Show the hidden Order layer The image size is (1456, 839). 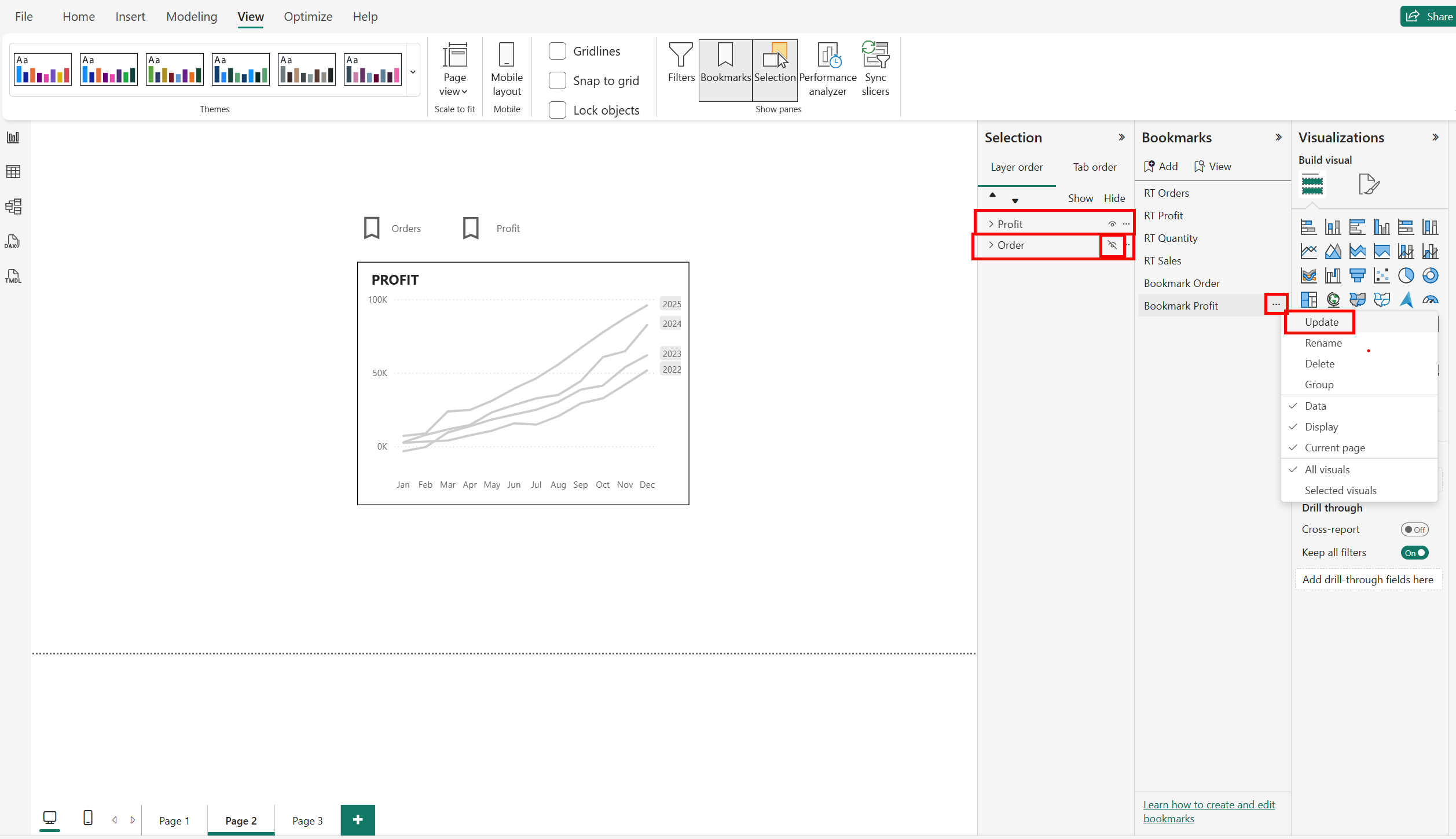click(x=1112, y=245)
